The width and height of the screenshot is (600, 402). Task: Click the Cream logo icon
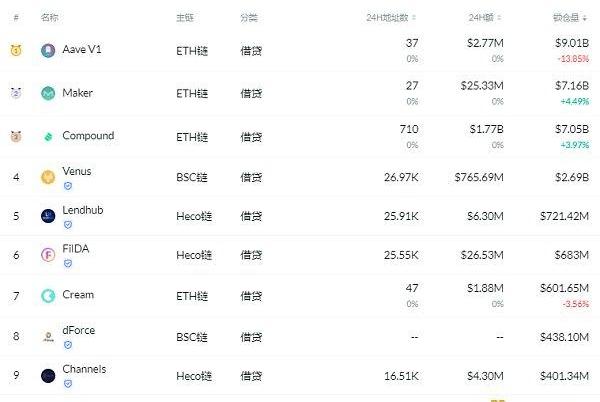(48, 296)
